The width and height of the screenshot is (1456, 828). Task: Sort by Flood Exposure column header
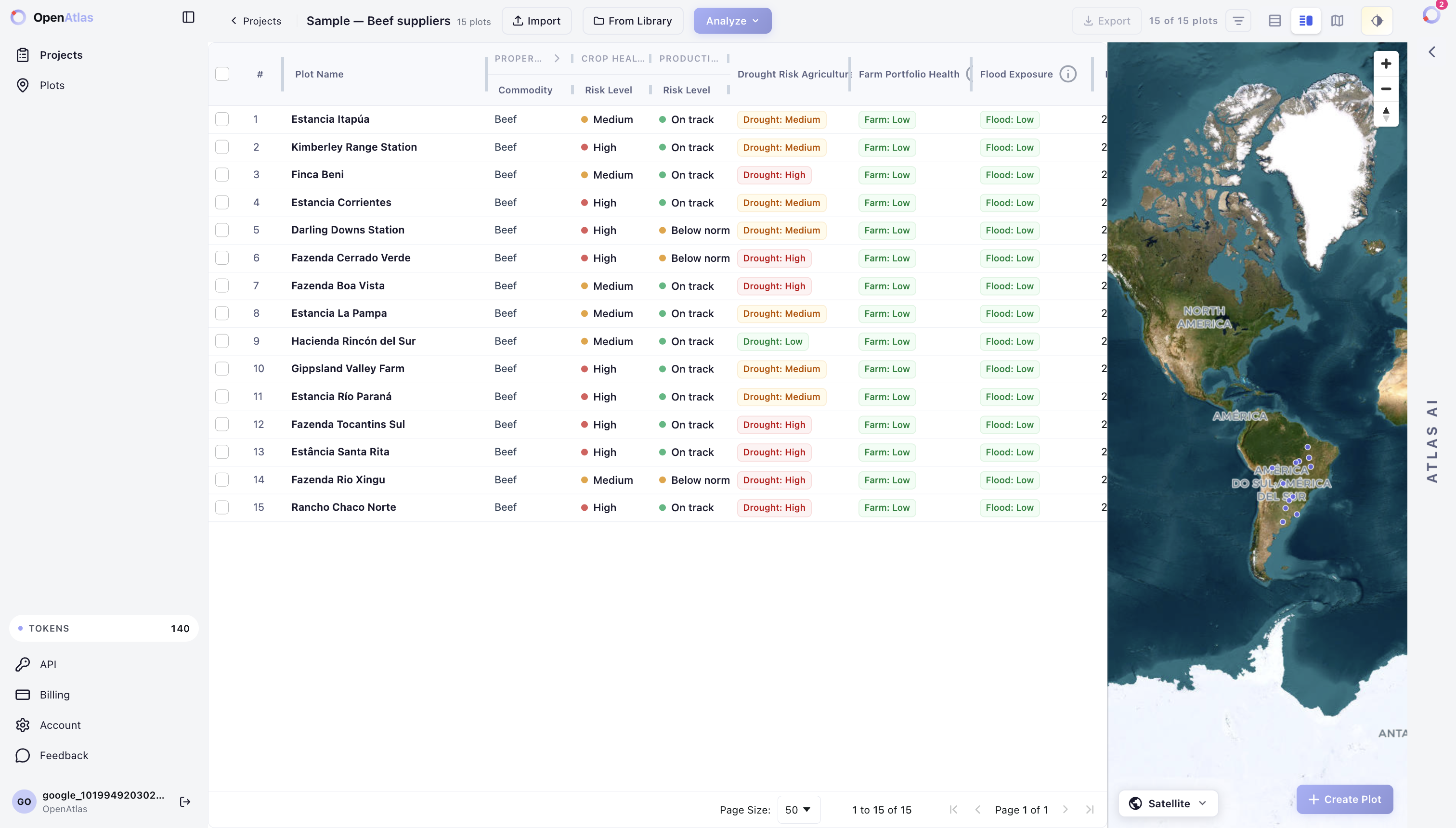pos(1016,74)
